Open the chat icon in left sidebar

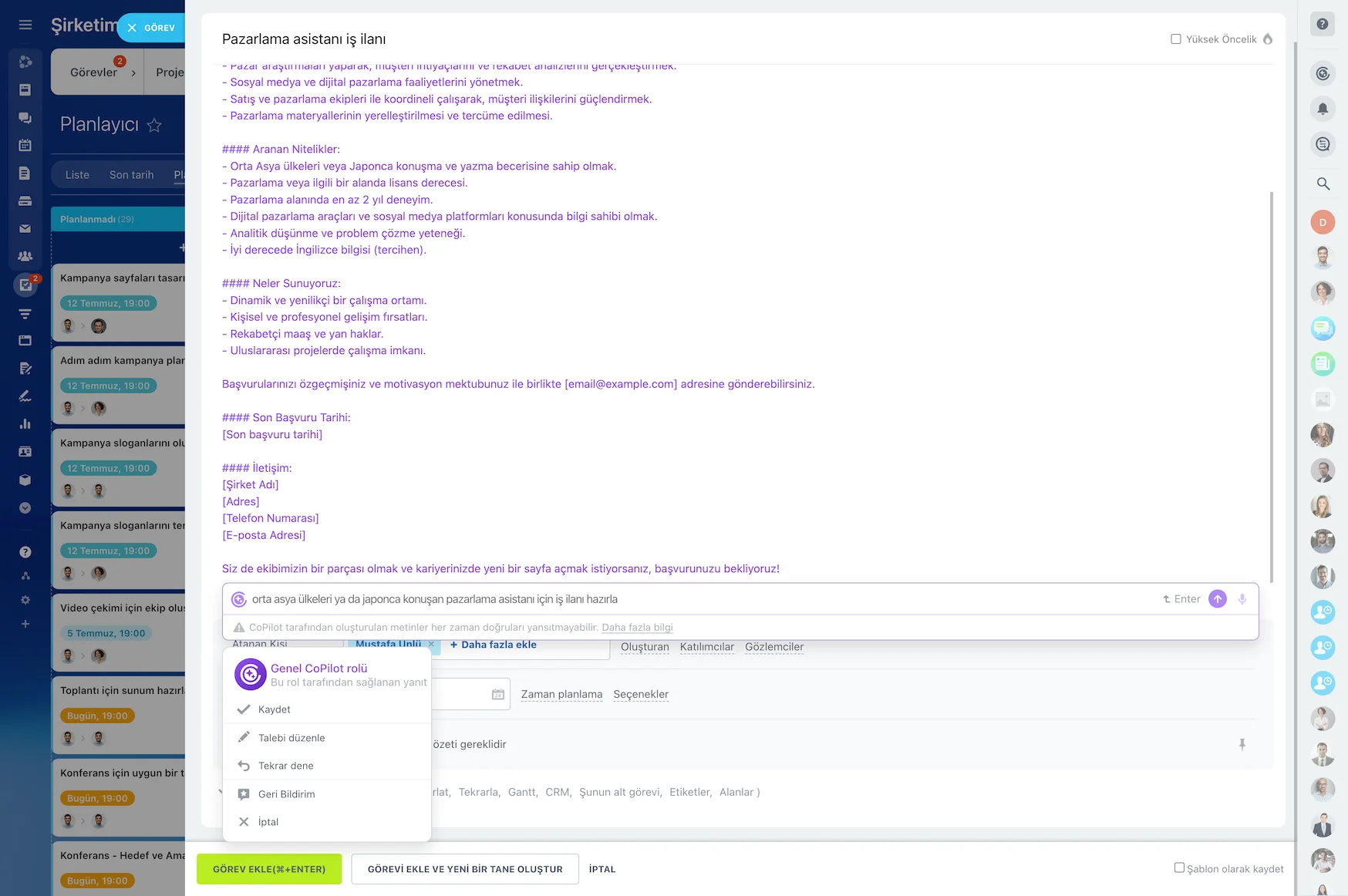[x=25, y=118]
